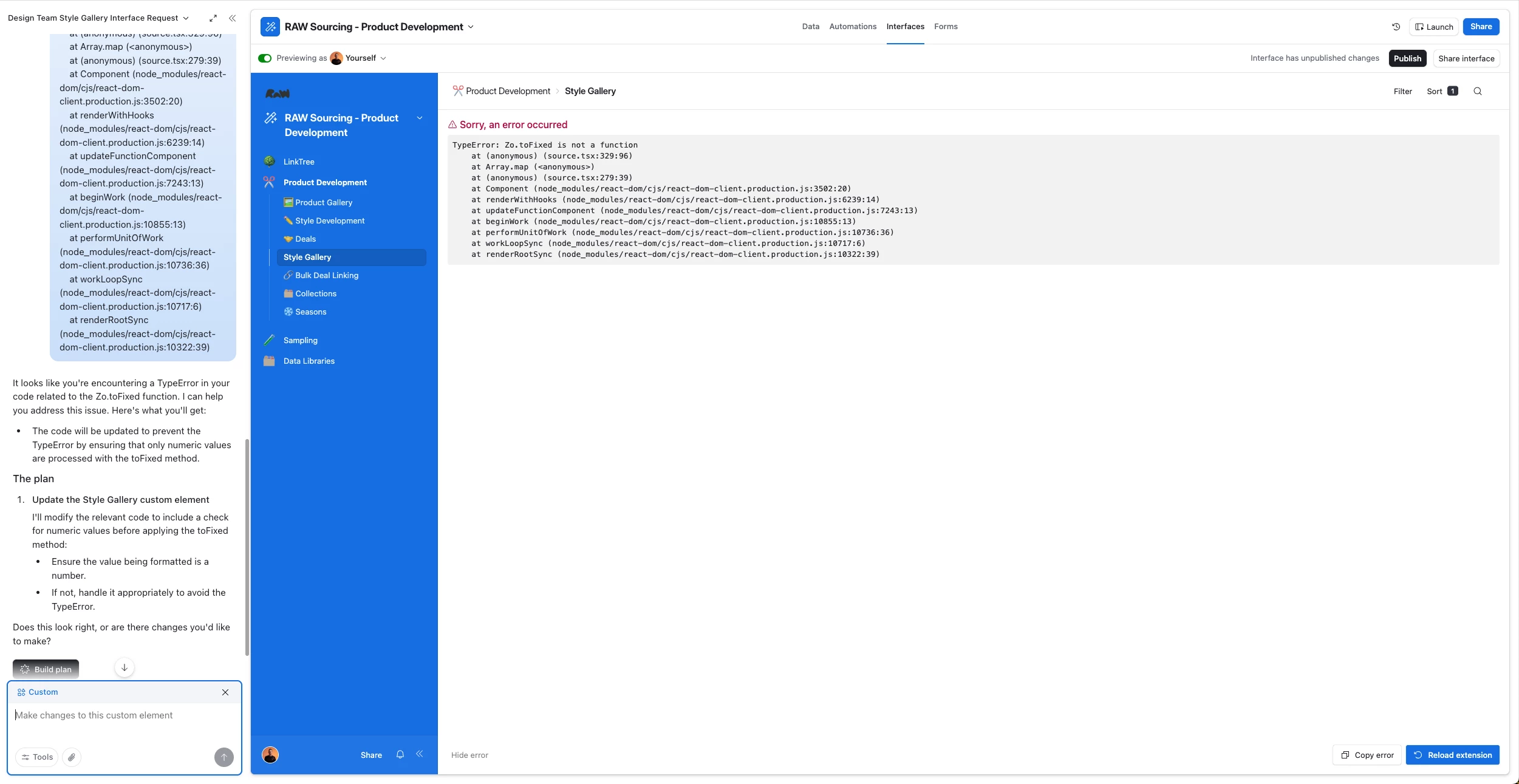Toggle the Previewing as switch
This screenshot has height=784, width=1519.
[265, 58]
